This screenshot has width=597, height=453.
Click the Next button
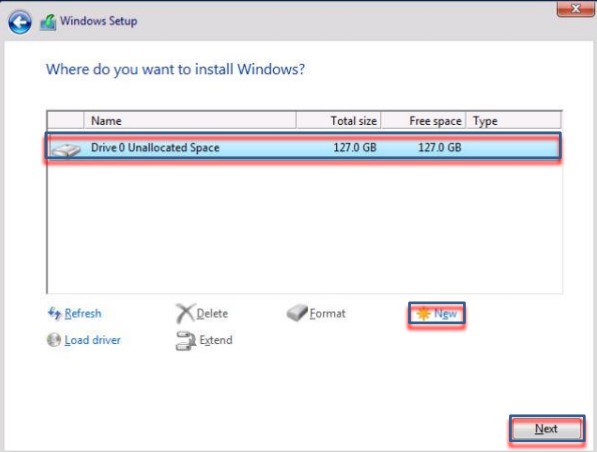[547, 429]
